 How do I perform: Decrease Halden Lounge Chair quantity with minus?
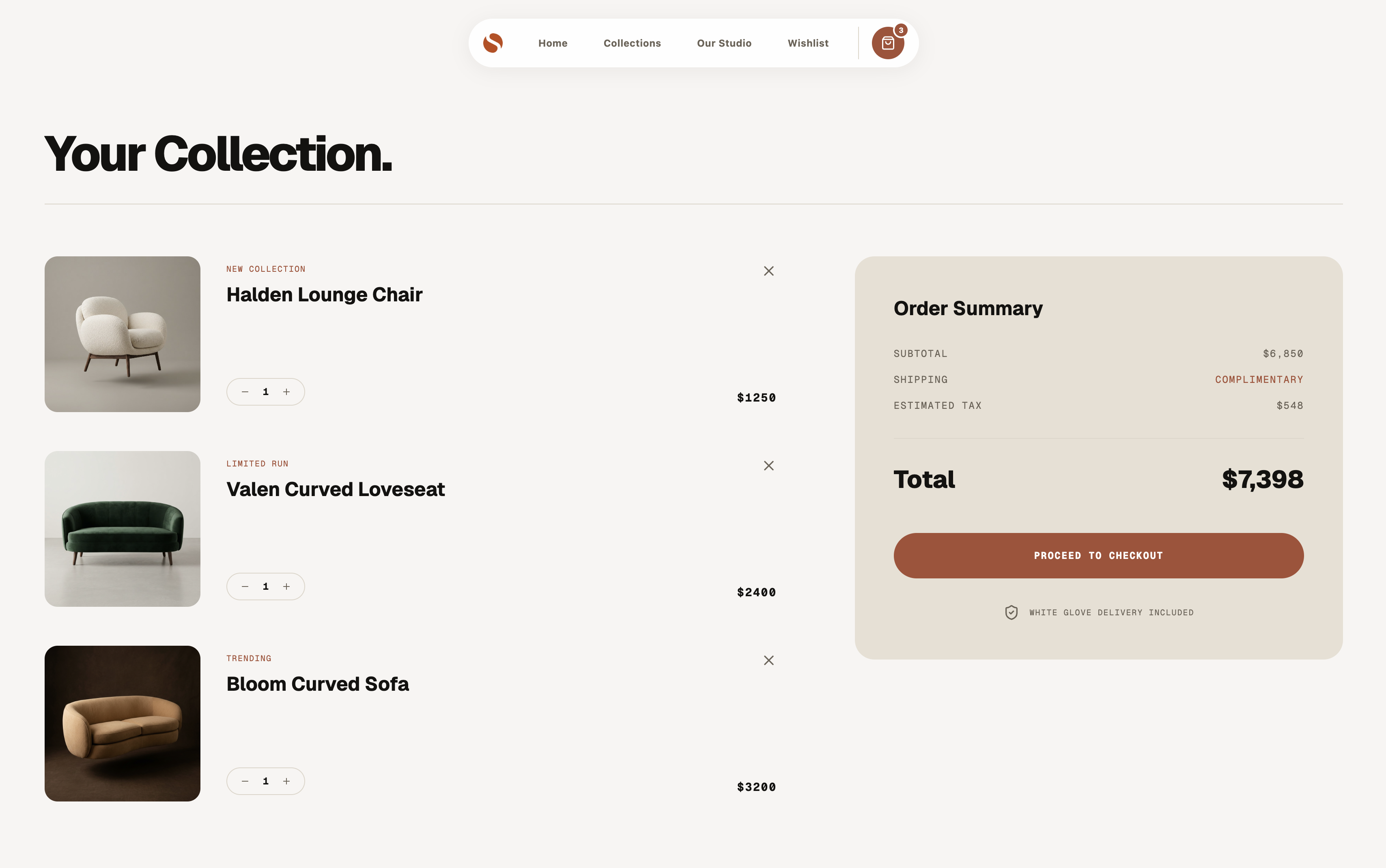coord(245,391)
